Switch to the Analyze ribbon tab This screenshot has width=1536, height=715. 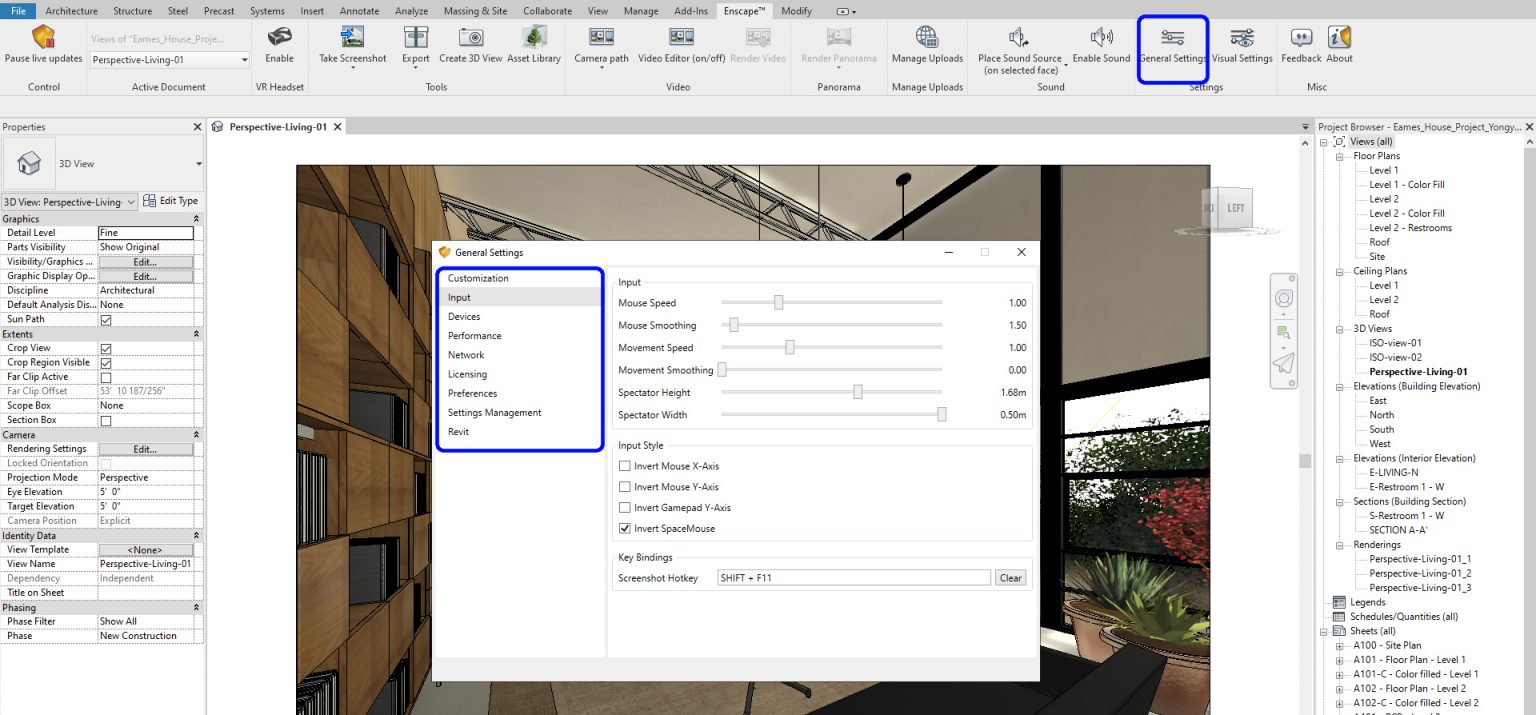(411, 11)
